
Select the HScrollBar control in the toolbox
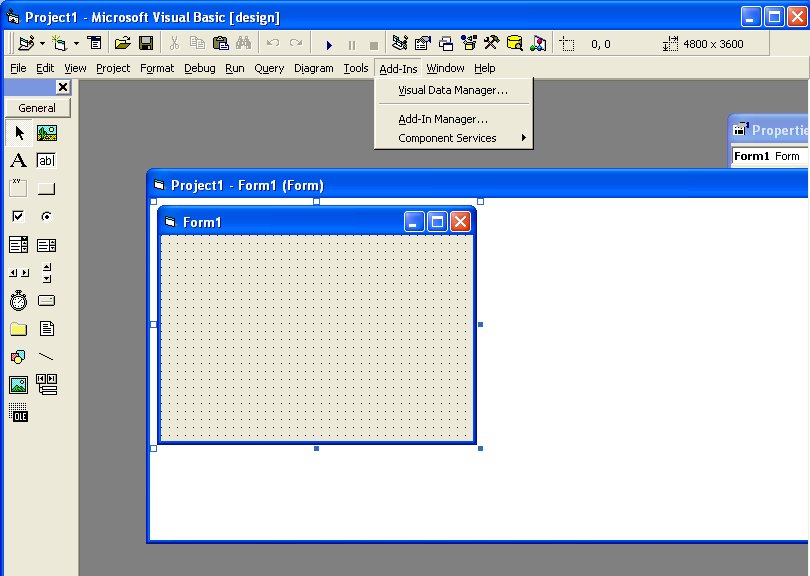[19, 272]
